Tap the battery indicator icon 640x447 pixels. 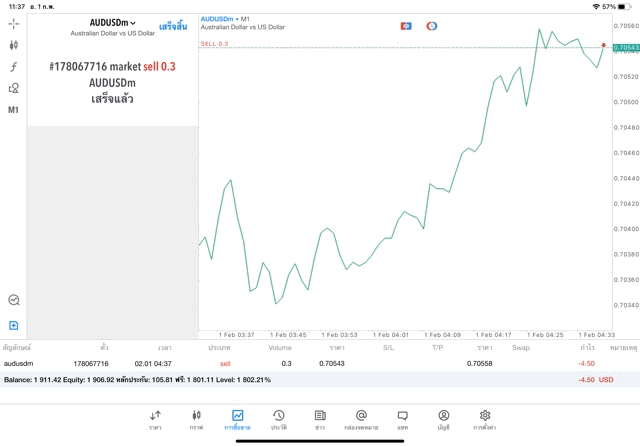(624, 7)
